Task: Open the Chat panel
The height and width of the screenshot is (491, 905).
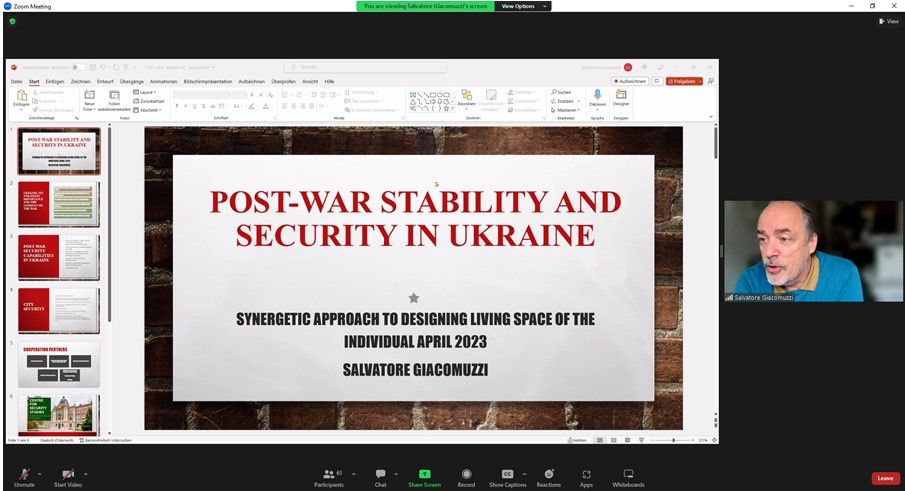Action: coord(380,474)
